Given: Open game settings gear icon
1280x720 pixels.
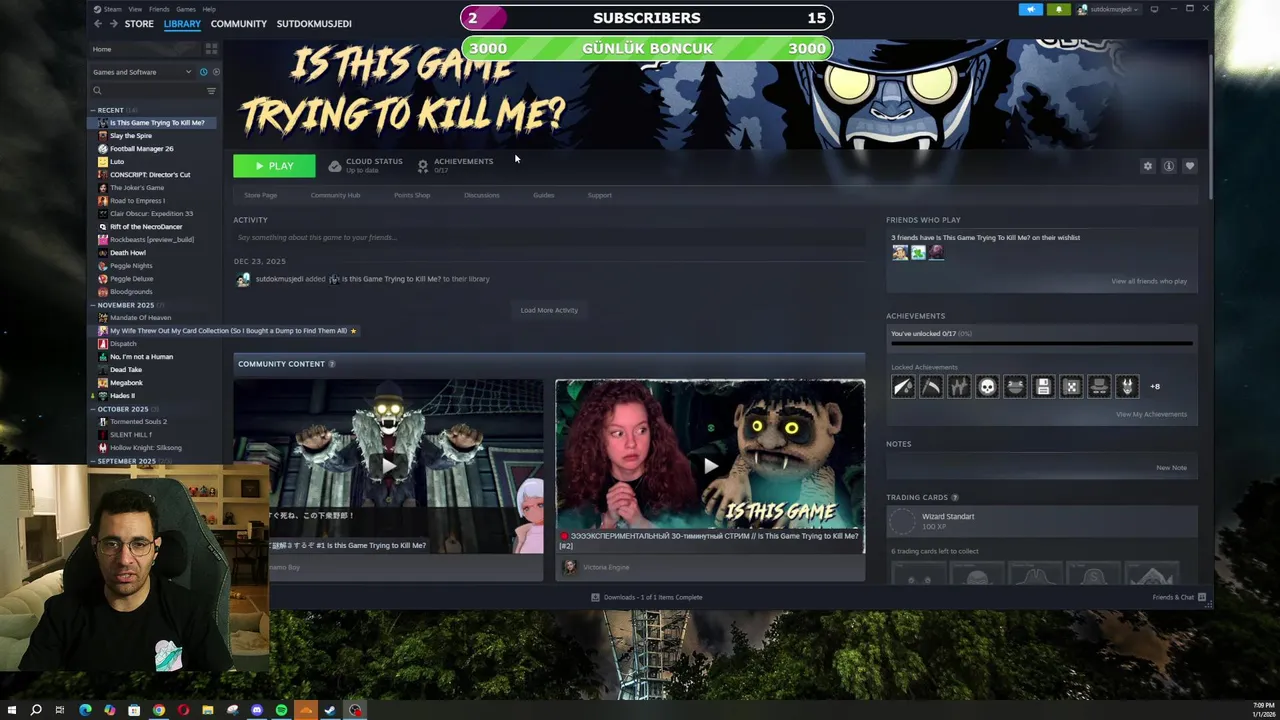Looking at the screenshot, I should [1147, 166].
